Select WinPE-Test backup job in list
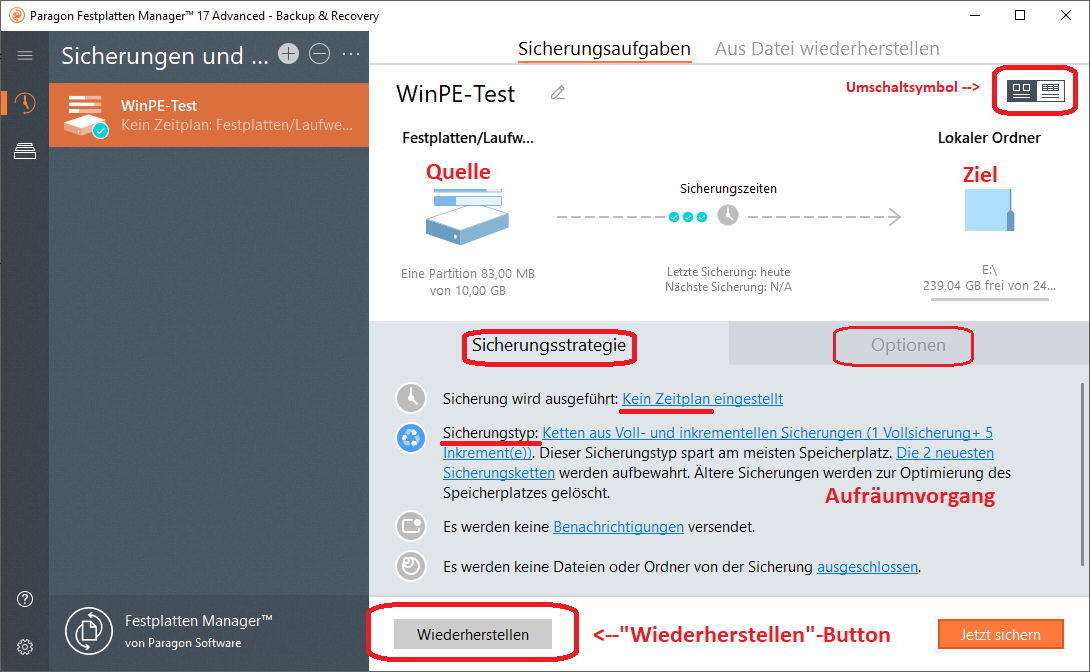Image resolution: width=1090 pixels, height=672 pixels. (x=210, y=115)
